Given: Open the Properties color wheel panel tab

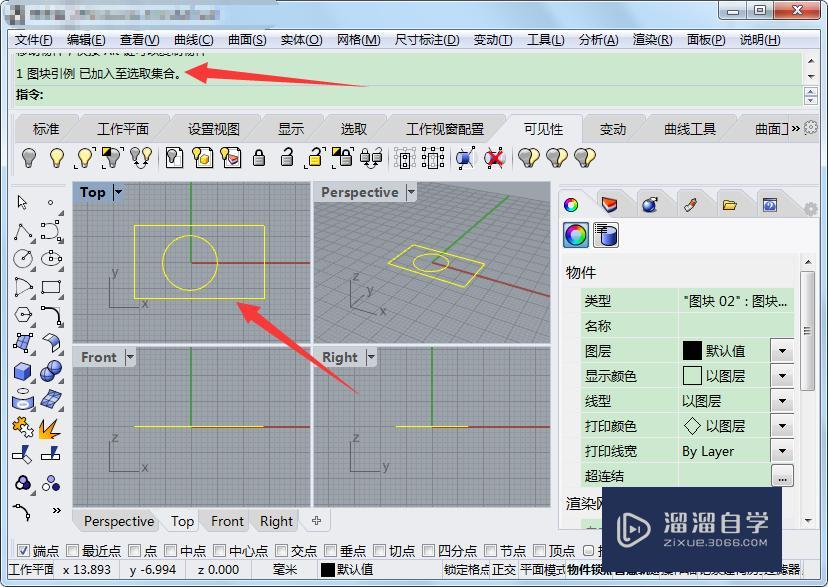Looking at the screenshot, I should 571,205.
